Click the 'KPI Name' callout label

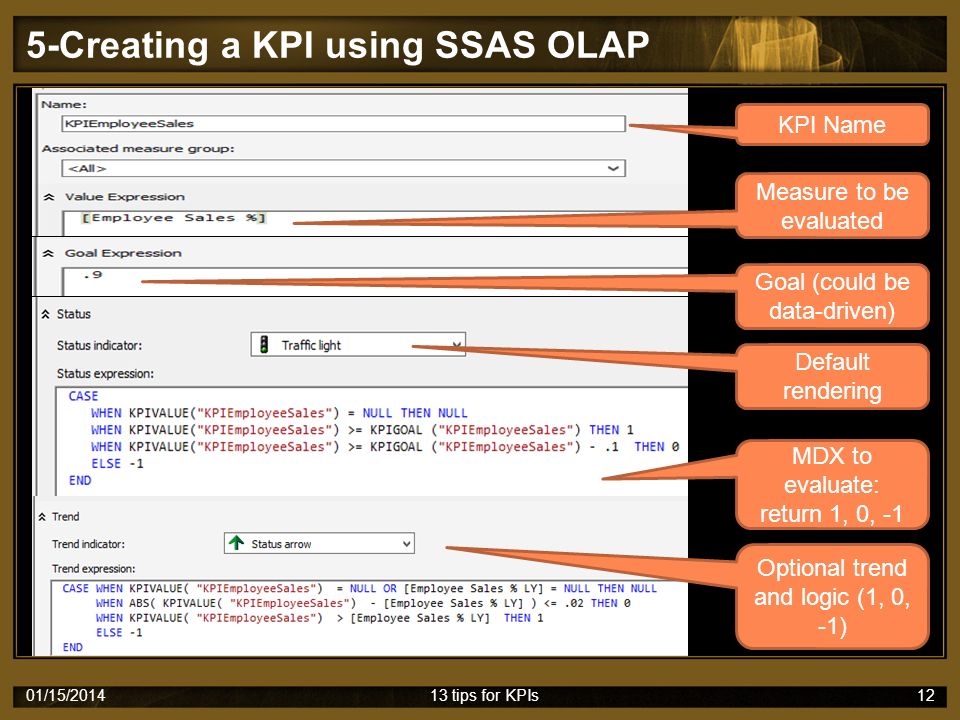click(832, 125)
